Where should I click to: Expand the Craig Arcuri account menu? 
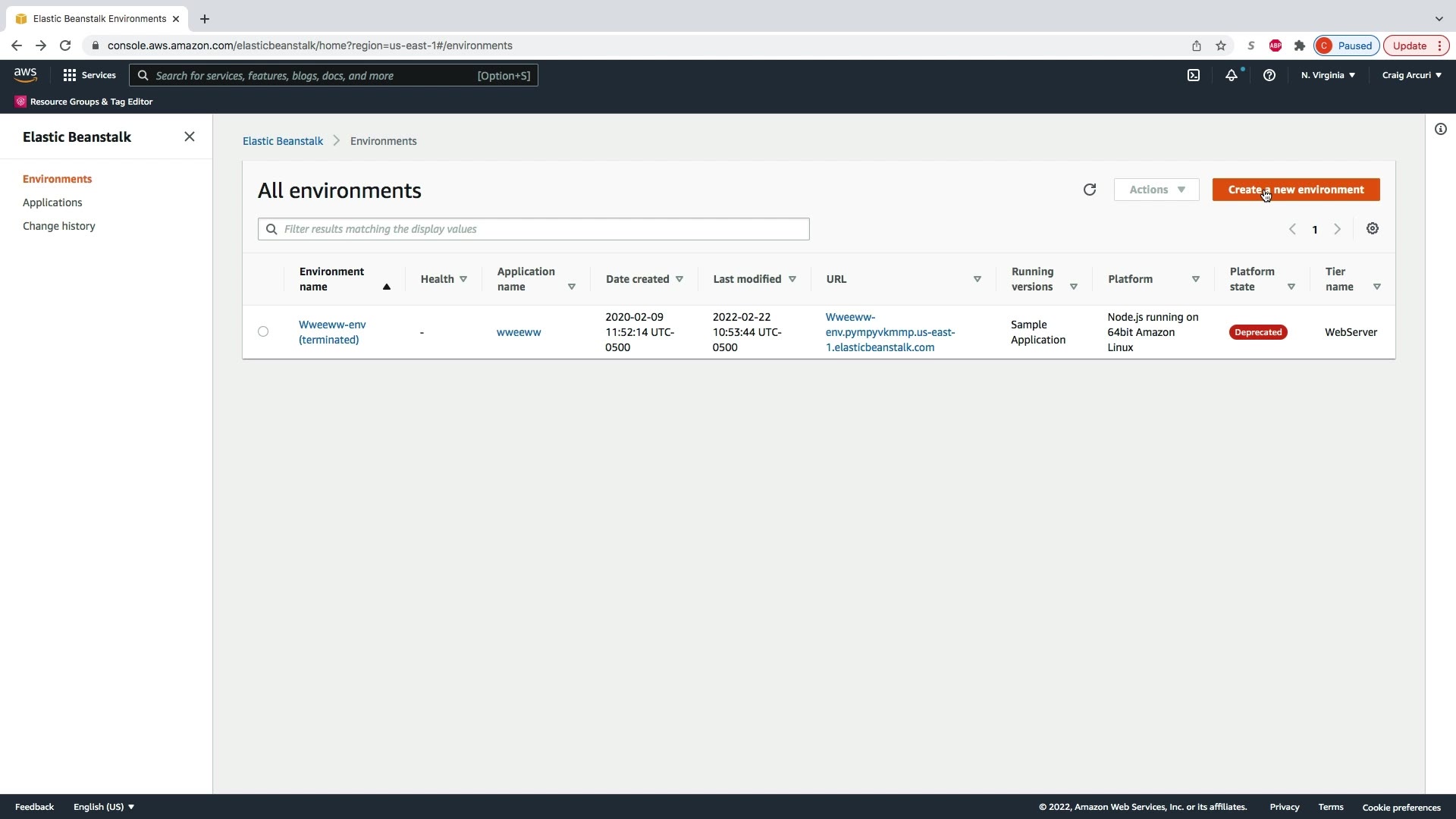point(1410,75)
